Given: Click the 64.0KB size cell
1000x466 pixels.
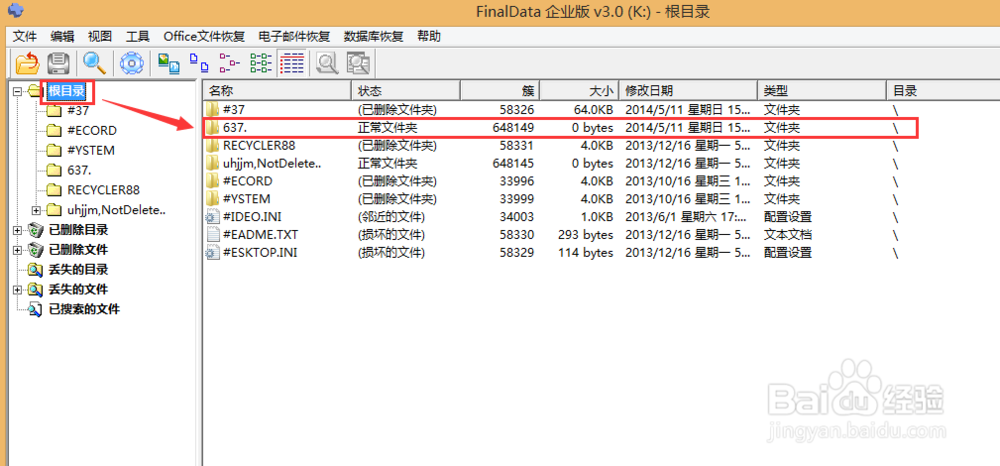Looking at the screenshot, I should pyautogui.click(x=594, y=110).
